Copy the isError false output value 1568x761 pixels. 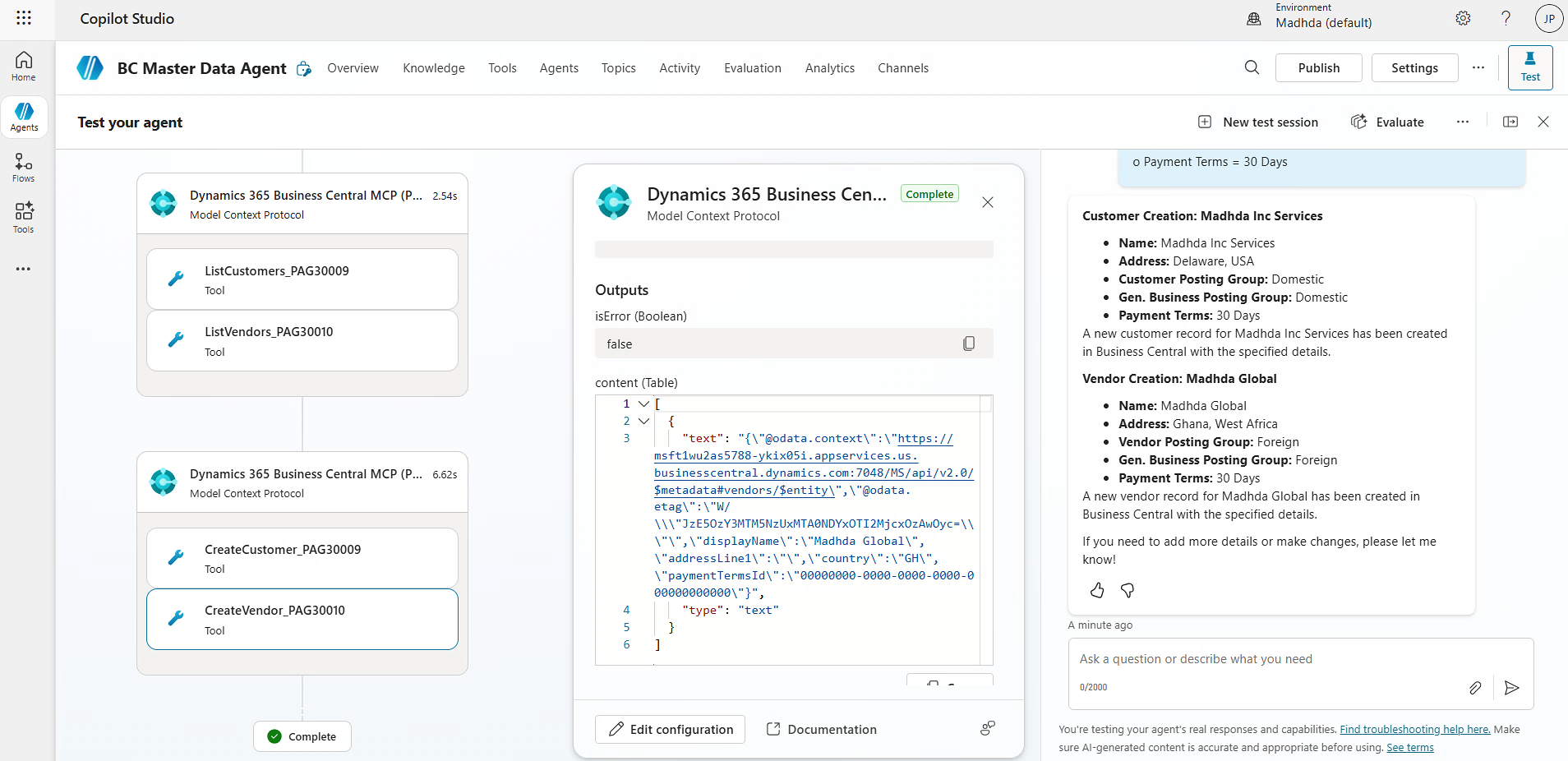pos(969,344)
